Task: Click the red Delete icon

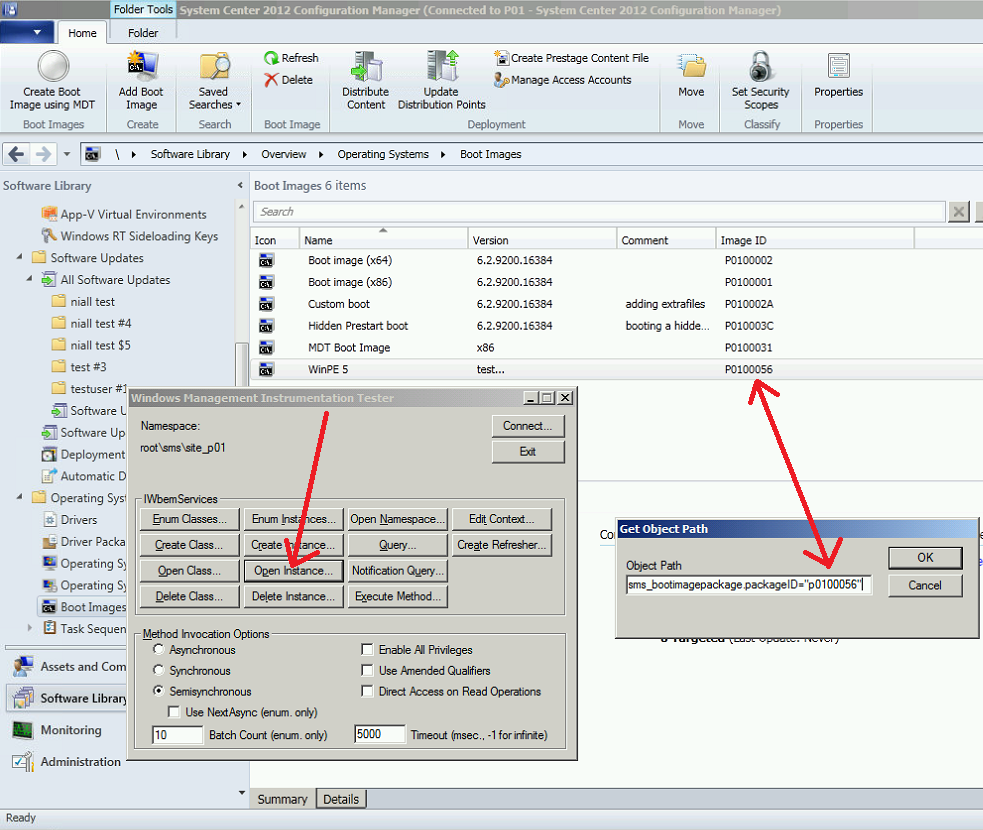Action: [x=271, y=80]
